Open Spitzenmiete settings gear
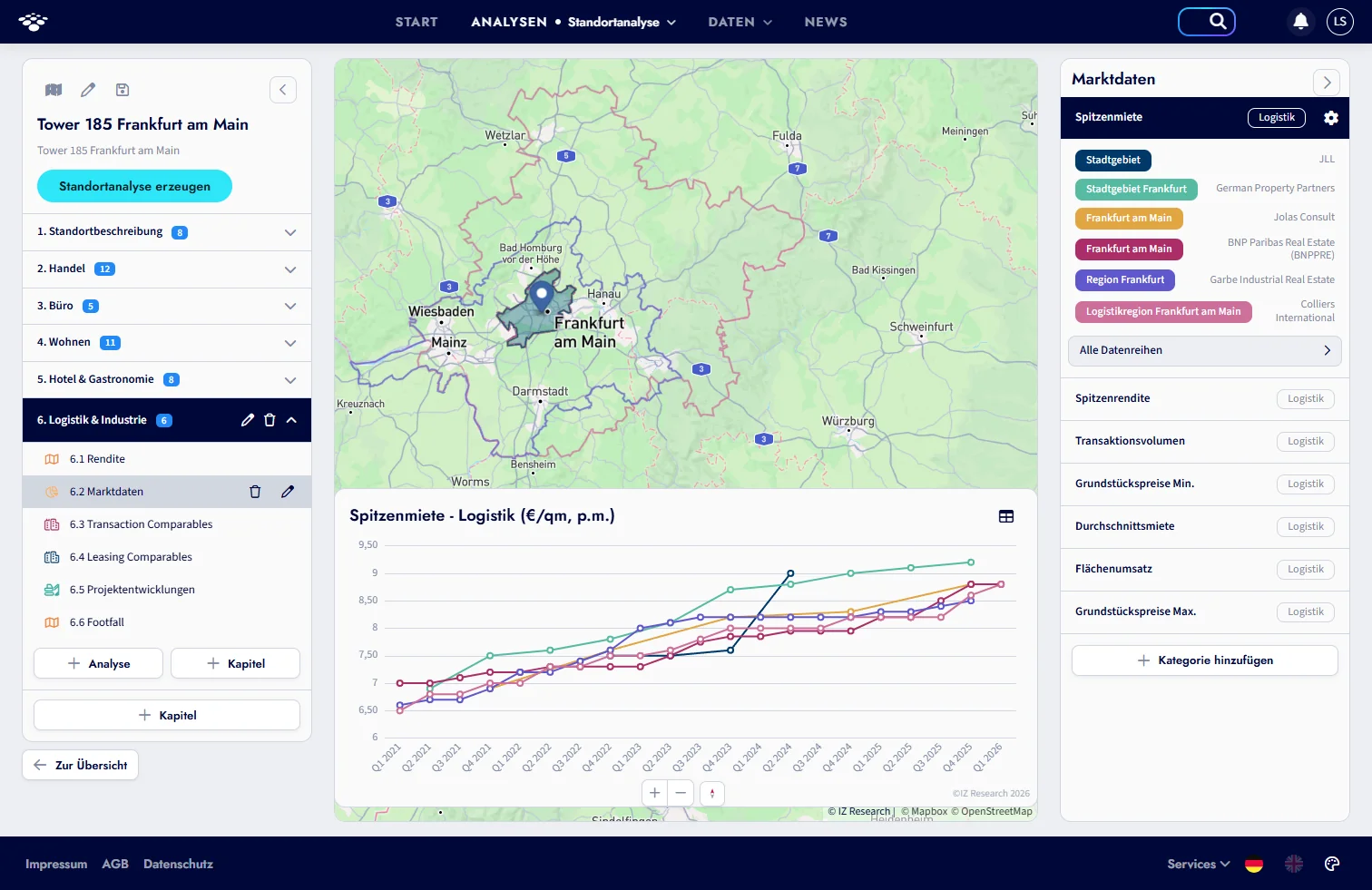Image resolution: width=1372 pixels, height=890 pixels. click(1331, 118)
